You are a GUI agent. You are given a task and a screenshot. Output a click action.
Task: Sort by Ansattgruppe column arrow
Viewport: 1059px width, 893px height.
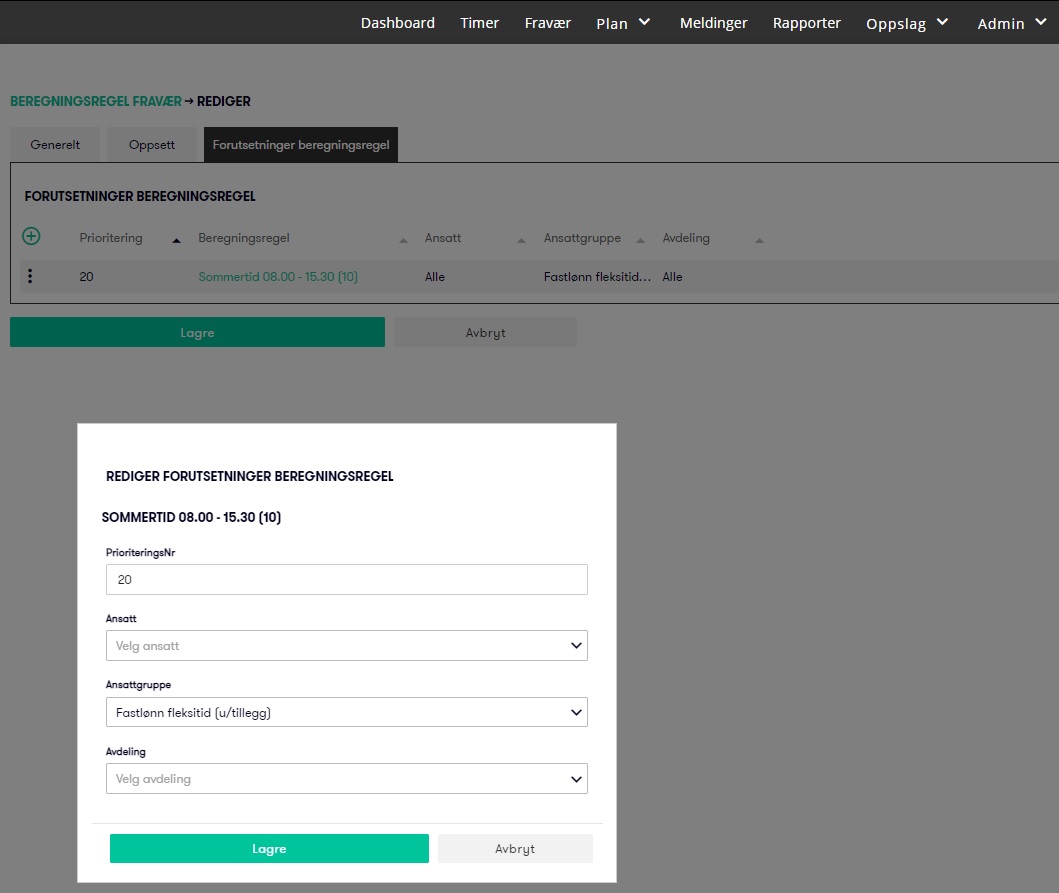click(x=640, y=240)
